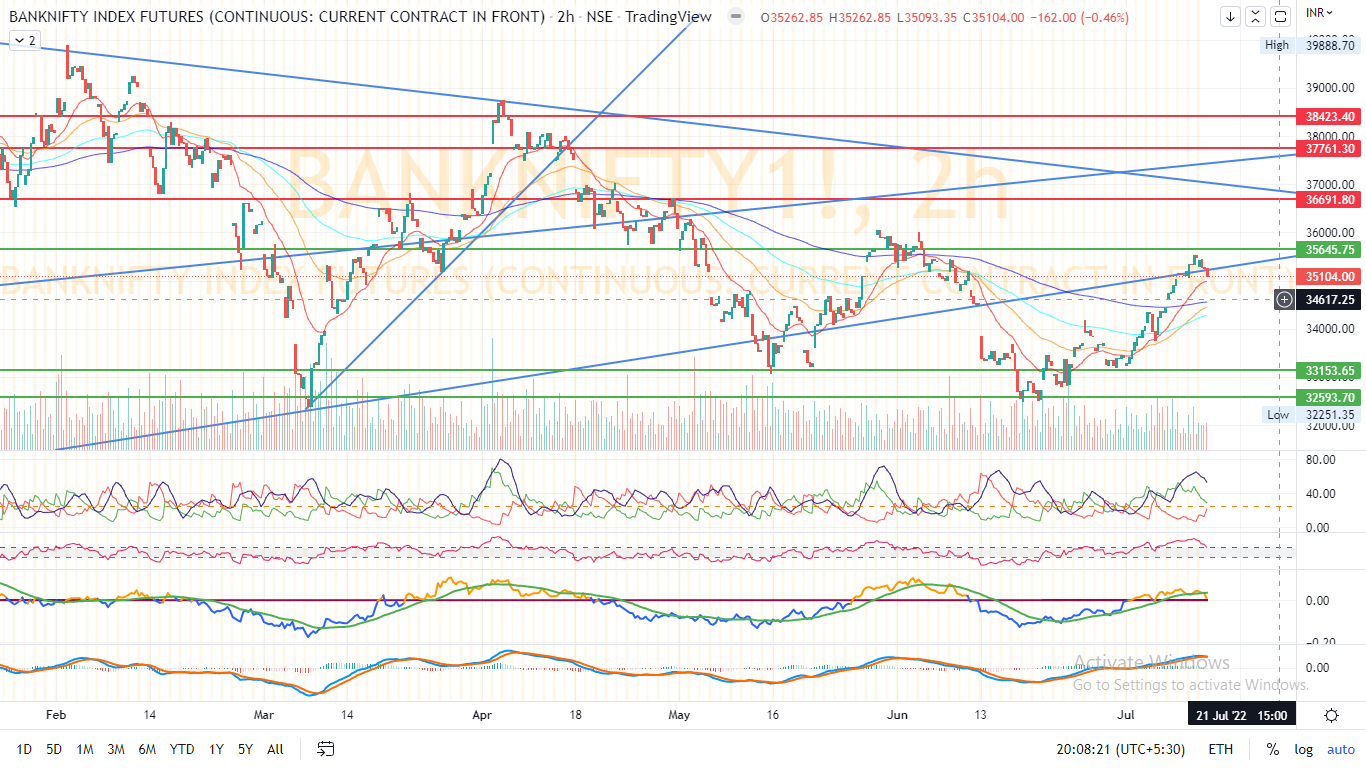1366x768 pixels.
Task: Select the 1Y date range
Action: coord(216,749)
